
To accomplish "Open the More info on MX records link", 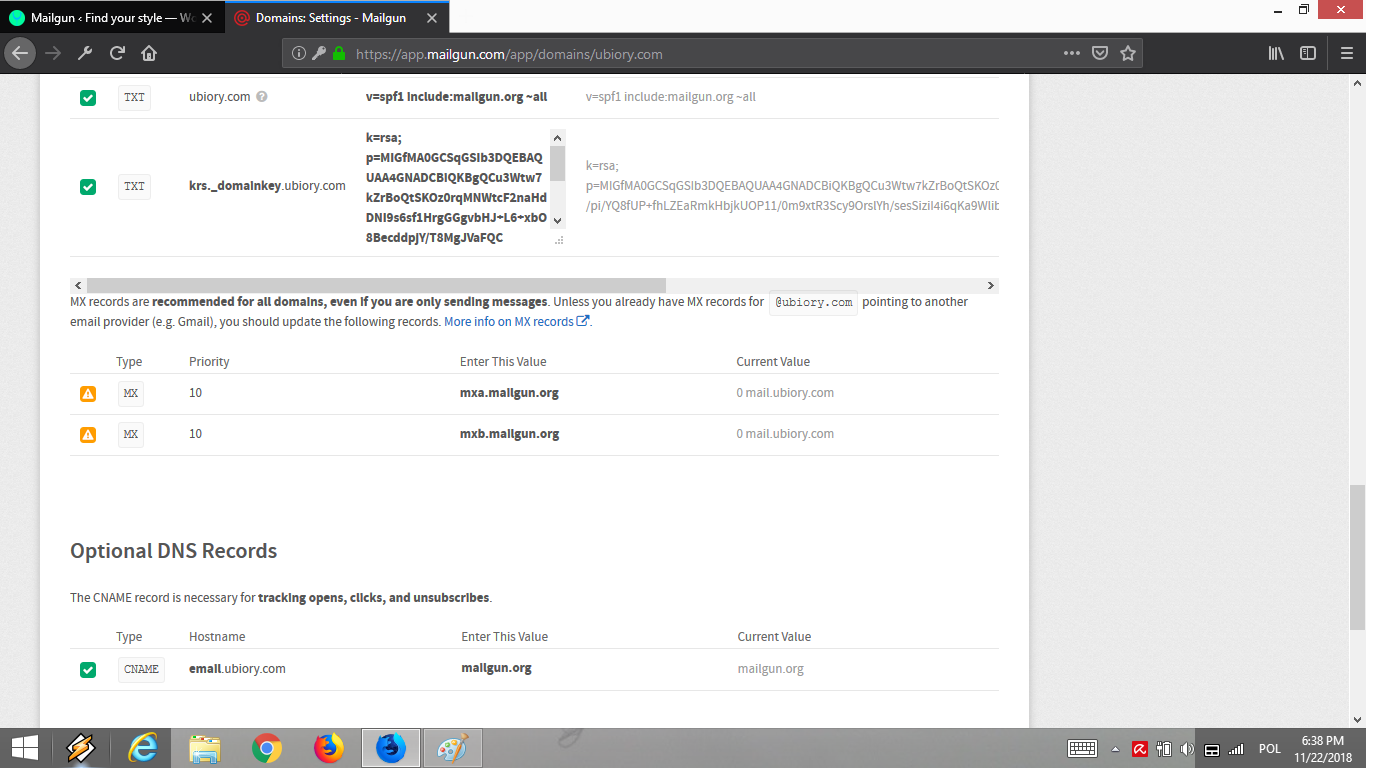I will point(517,322).
